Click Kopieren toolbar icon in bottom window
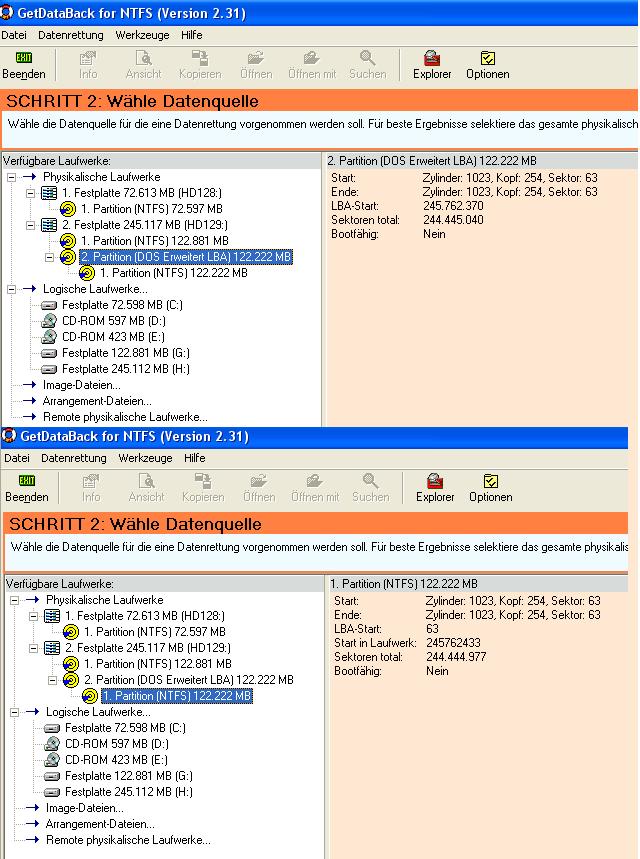640x859 pixels. click(203, 481)
